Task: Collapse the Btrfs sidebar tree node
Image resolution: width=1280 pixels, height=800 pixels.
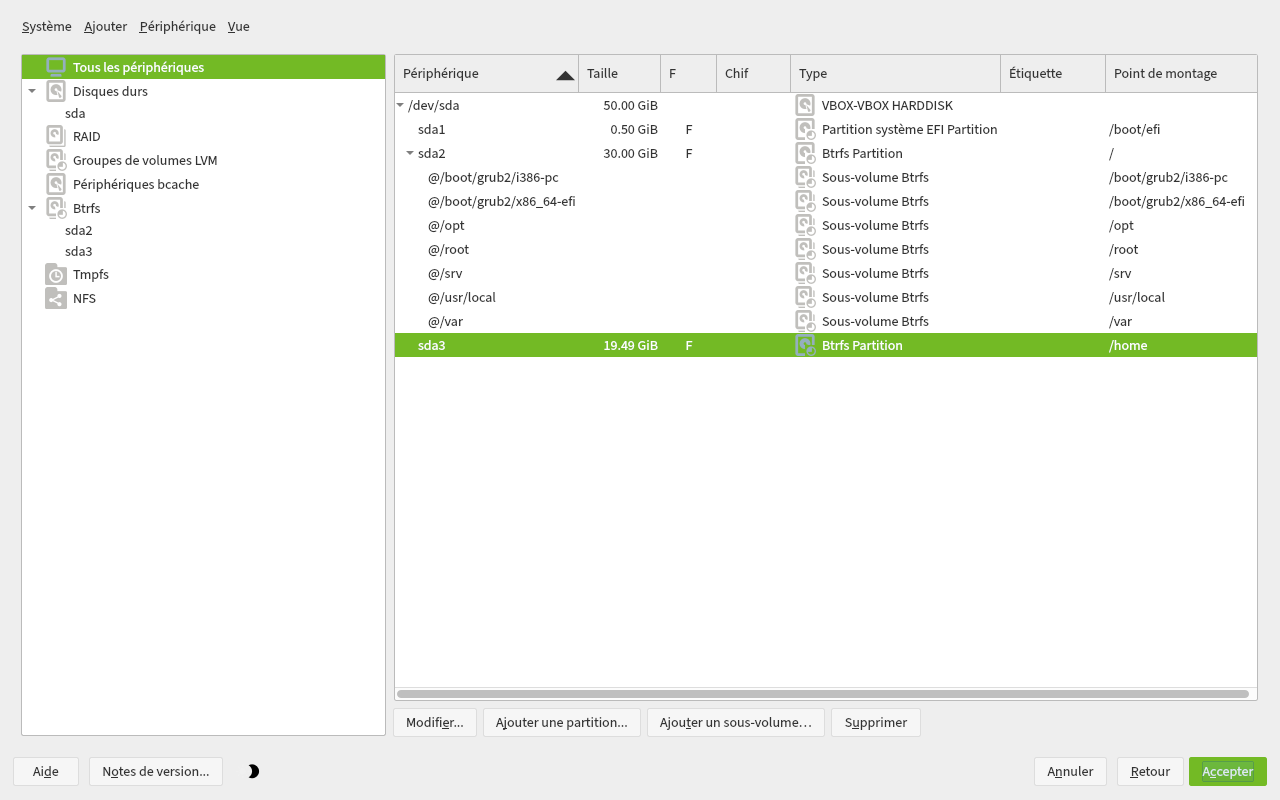Action: coord(32,208)
